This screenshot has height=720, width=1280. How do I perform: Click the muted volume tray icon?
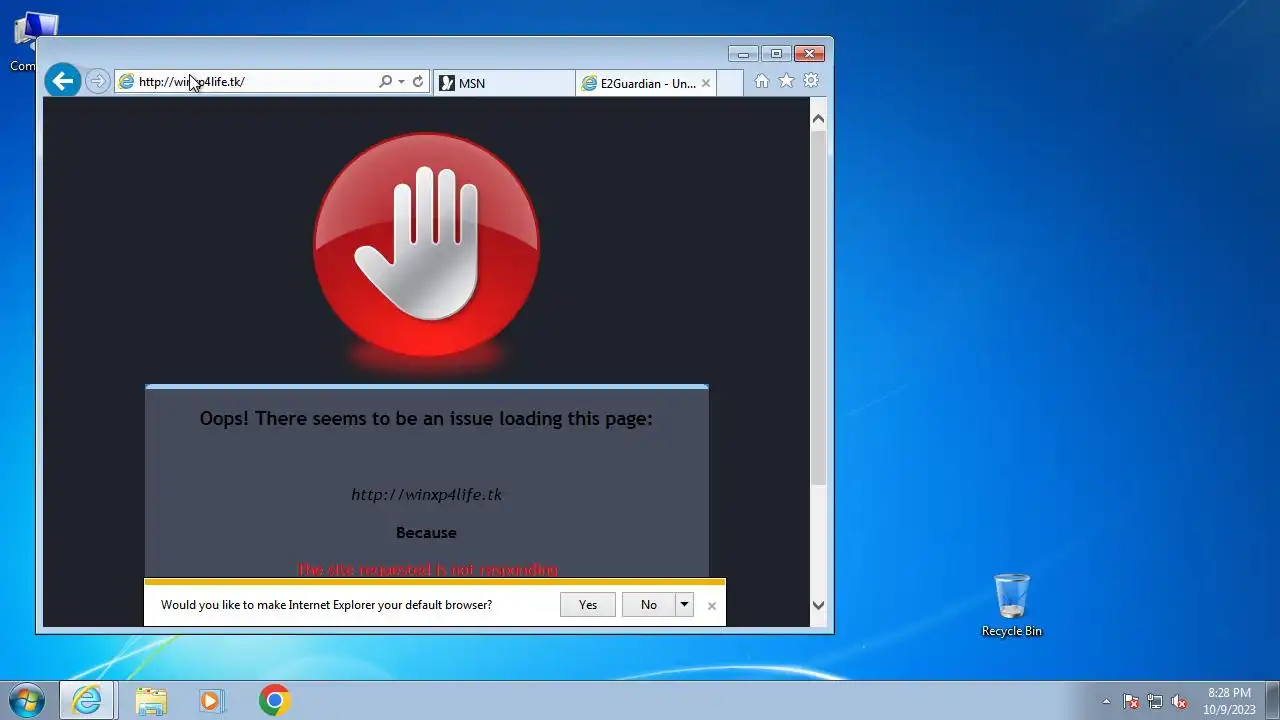point(1179,701)
